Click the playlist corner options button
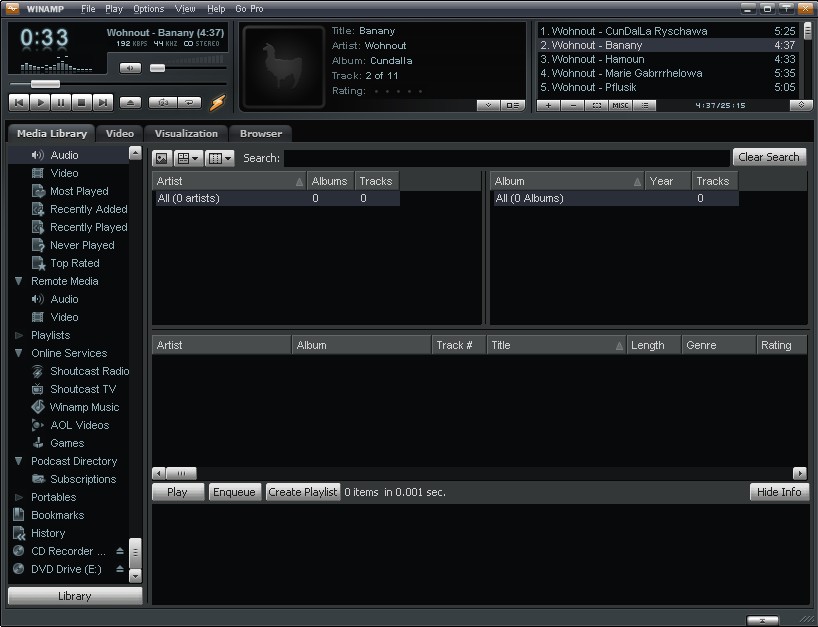The image size is (818, 627). coord(801,105)
